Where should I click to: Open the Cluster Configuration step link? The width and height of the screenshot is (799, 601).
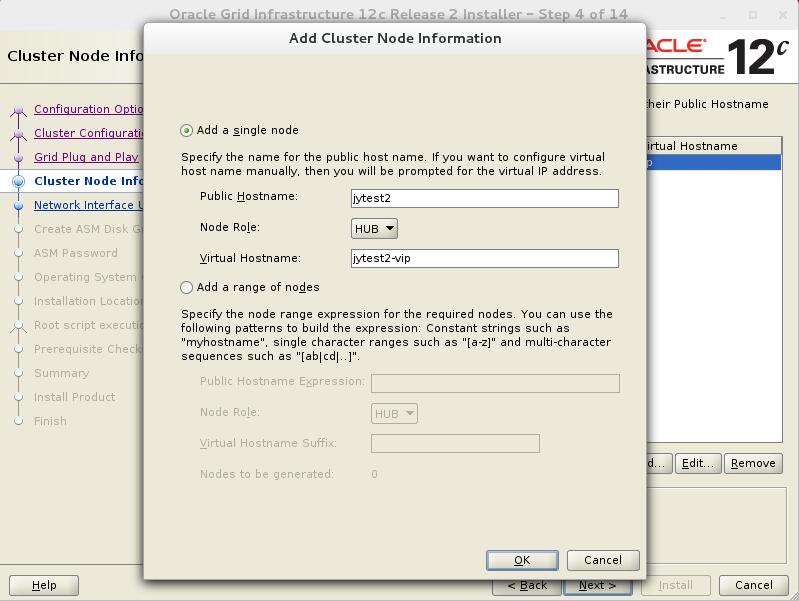point(89,133)
